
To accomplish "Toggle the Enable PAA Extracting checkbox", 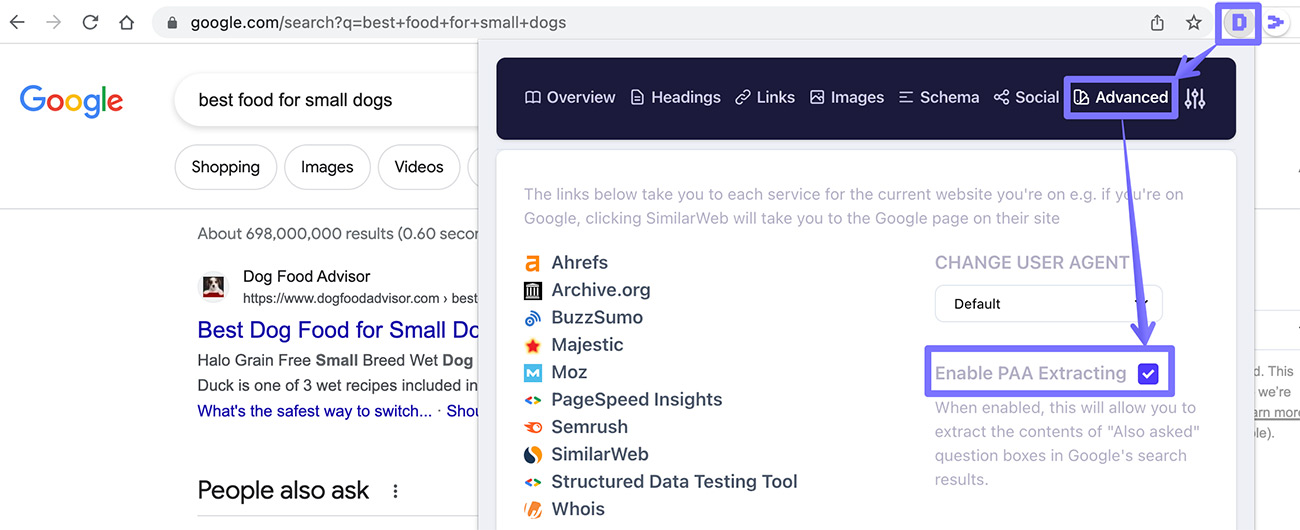I will click(x=1148, y=374).
